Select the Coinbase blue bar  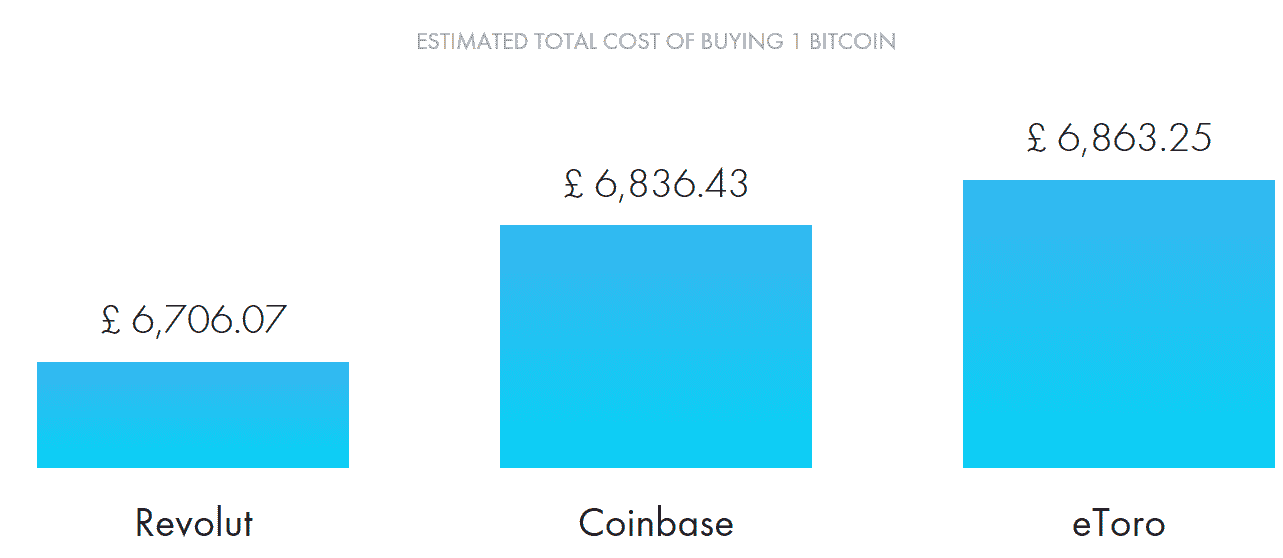[x=656, y=346]
